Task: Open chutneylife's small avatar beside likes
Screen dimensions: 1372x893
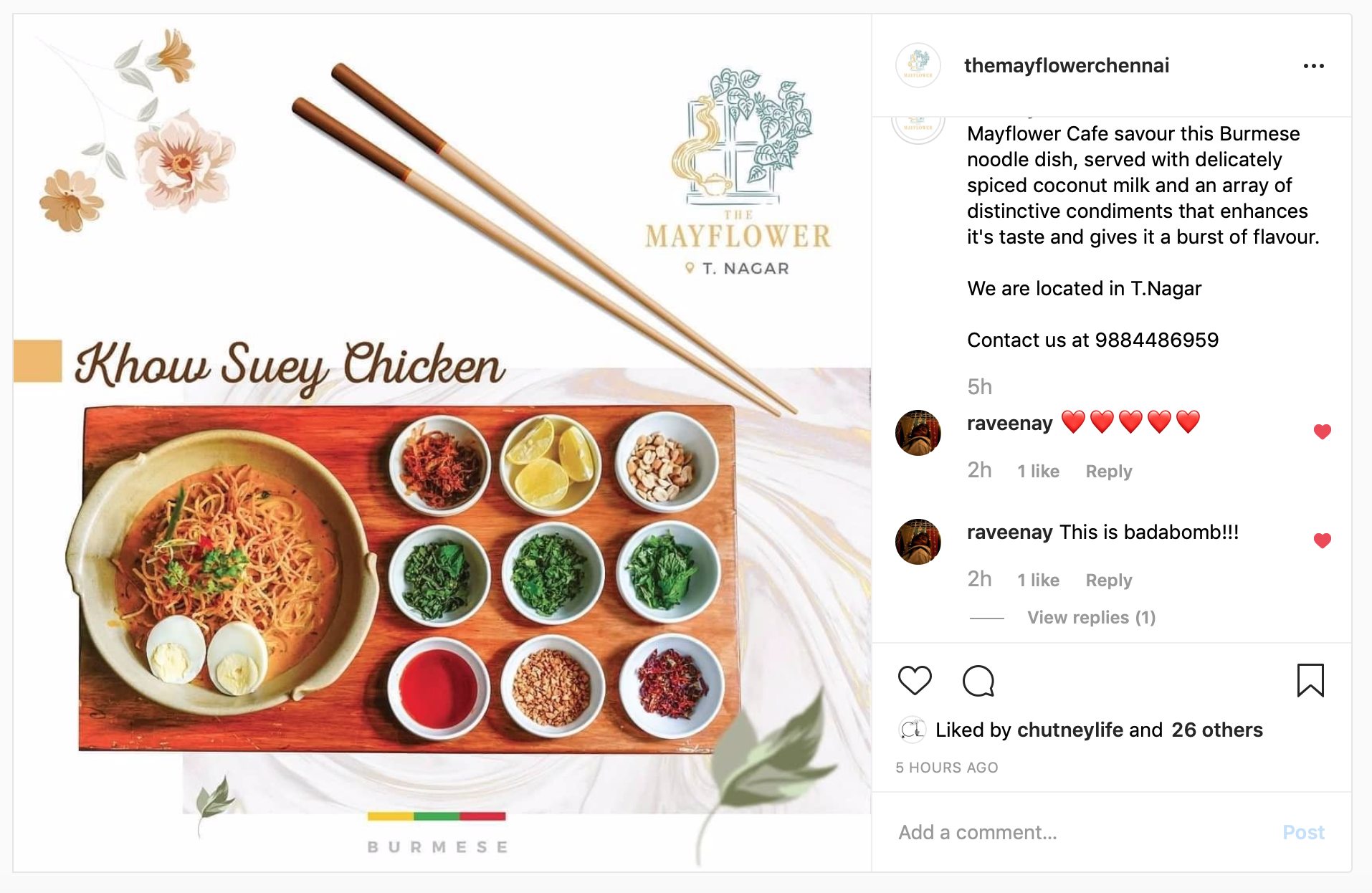Action: pos(912,730)
